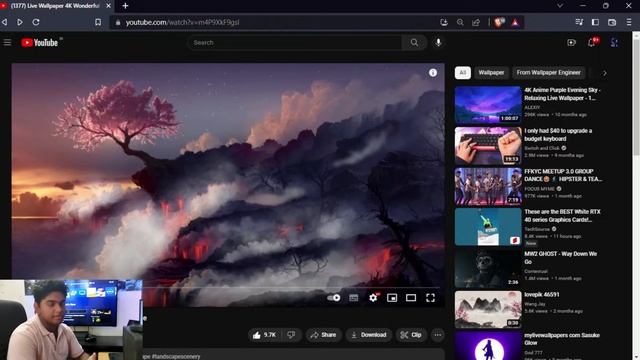The height and width of the screenshot is (360, 640).
Task: Open tab search dropdown chevron
Action: tap(560, 6)
